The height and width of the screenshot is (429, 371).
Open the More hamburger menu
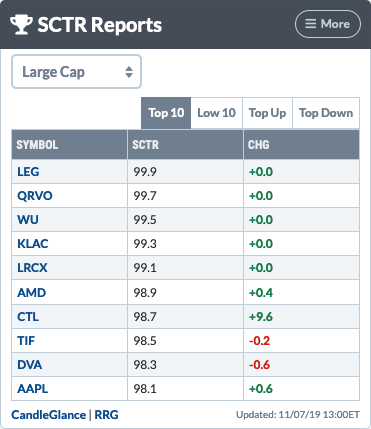328,24
